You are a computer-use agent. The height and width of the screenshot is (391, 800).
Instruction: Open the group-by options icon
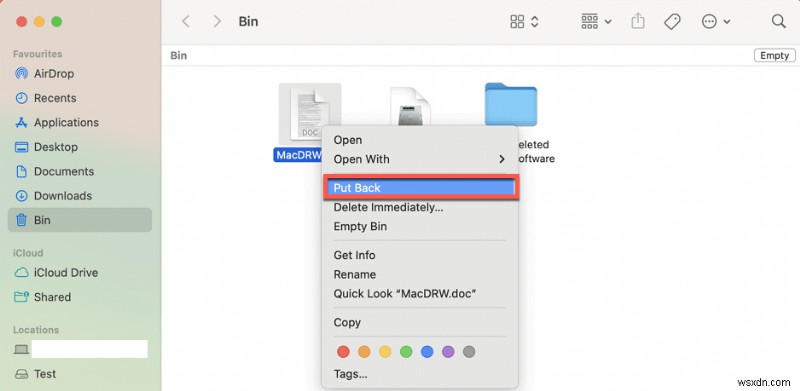[589, 21]
